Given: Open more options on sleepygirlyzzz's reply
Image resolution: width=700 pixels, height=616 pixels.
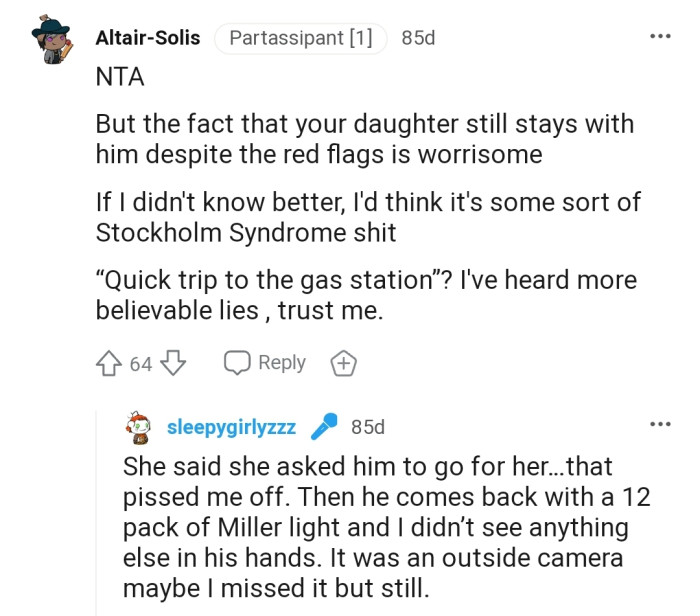Looking at the screenshot, I should pyautogui.click(x=659, y=424).
